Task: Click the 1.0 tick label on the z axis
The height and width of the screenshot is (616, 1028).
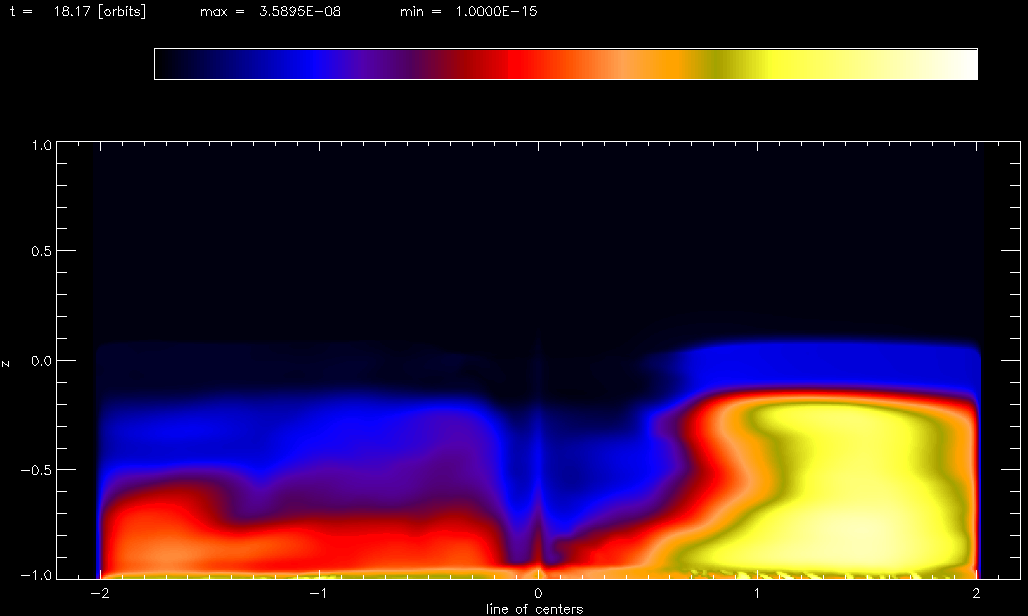Action: [39, 145]
